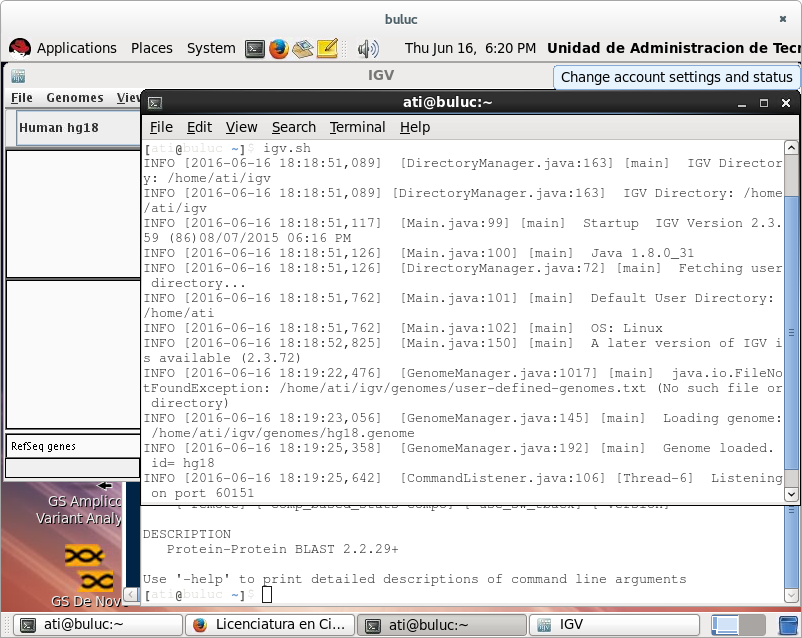Open the Applications menu

(77, 48)
